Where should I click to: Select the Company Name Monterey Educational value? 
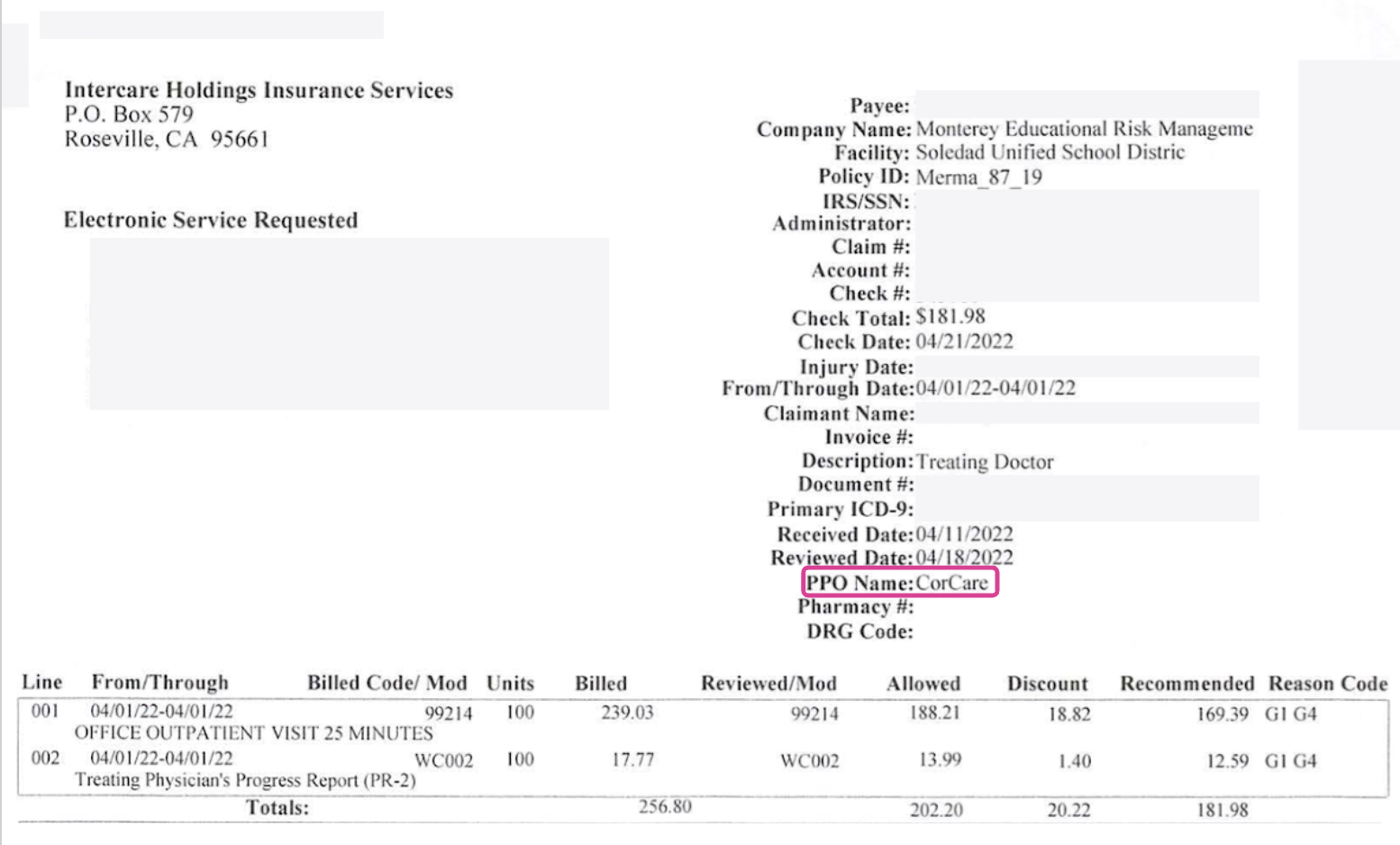[x=1084, y=129]
